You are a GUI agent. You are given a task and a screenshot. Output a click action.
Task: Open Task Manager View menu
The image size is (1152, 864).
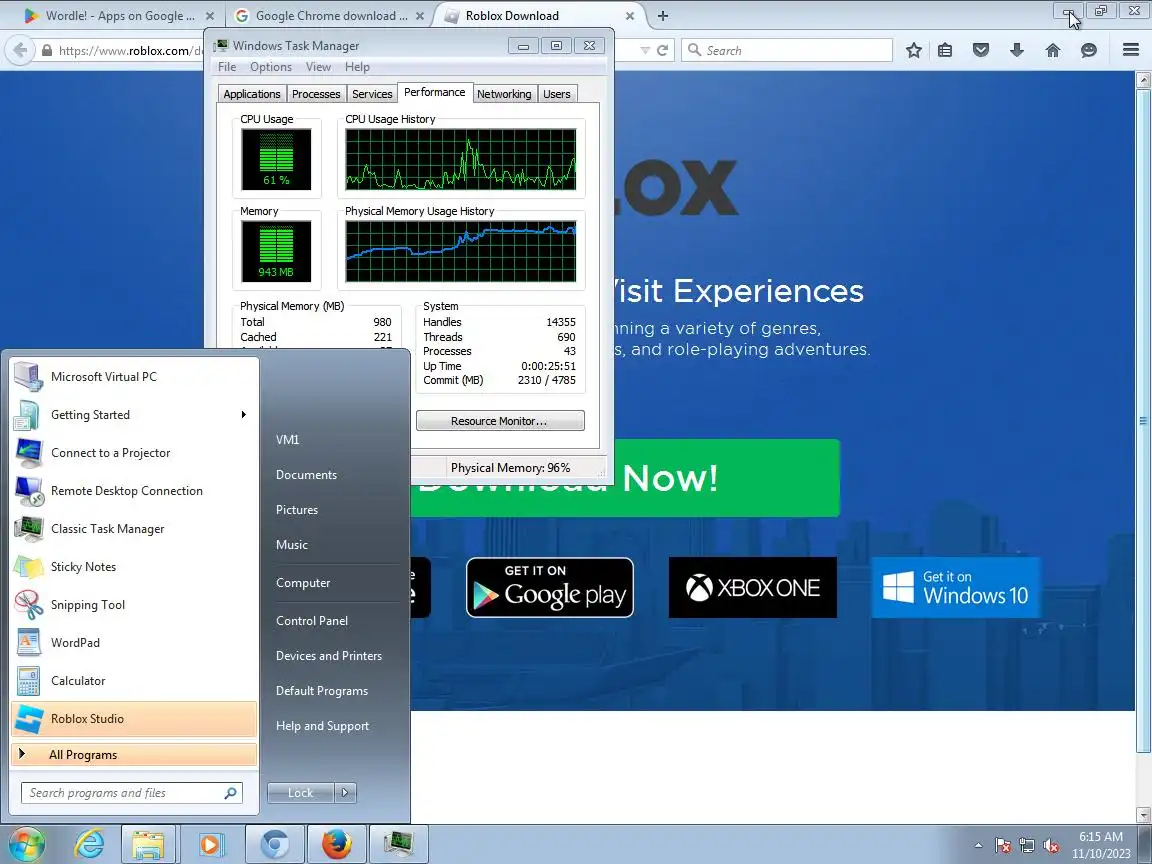(x=318, y=67)
